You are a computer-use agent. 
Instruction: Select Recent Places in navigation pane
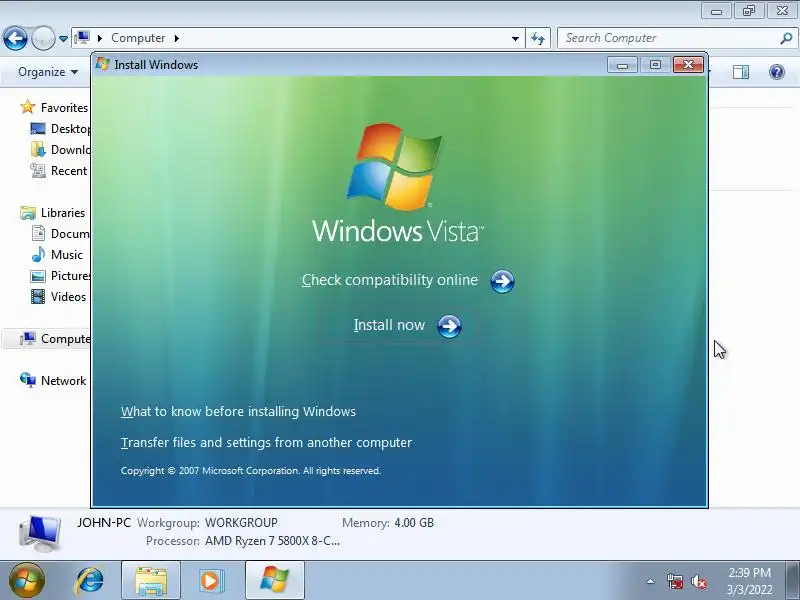(x=69, y=171)
